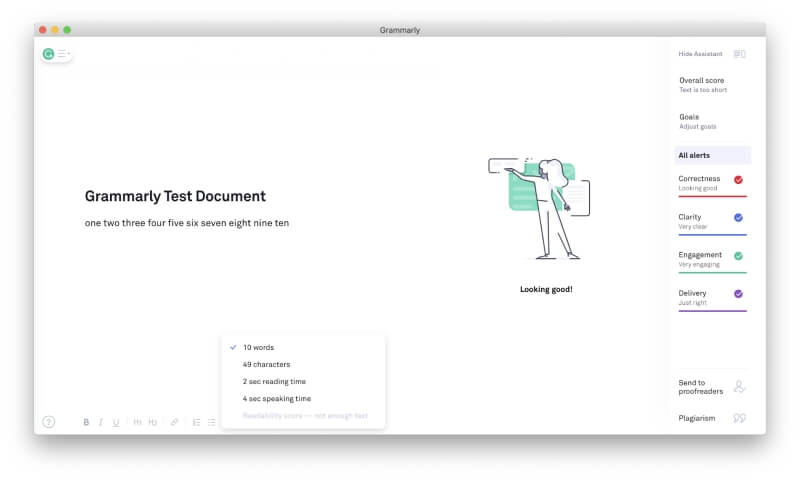Apply Heading 2 style
The height and width of the screenshot is (480, 800).
(x=153, y=422)
